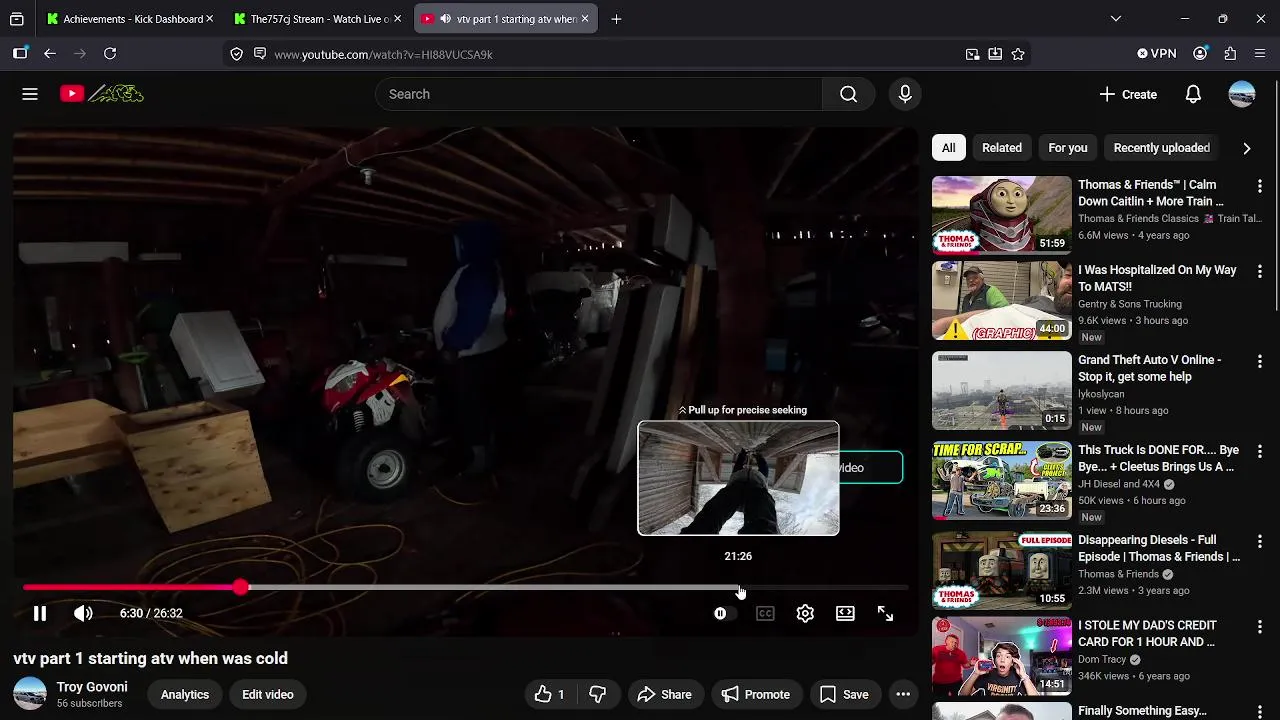Open options for Disappearing Diesels video
The image size is (1280, 720).
1259,542
